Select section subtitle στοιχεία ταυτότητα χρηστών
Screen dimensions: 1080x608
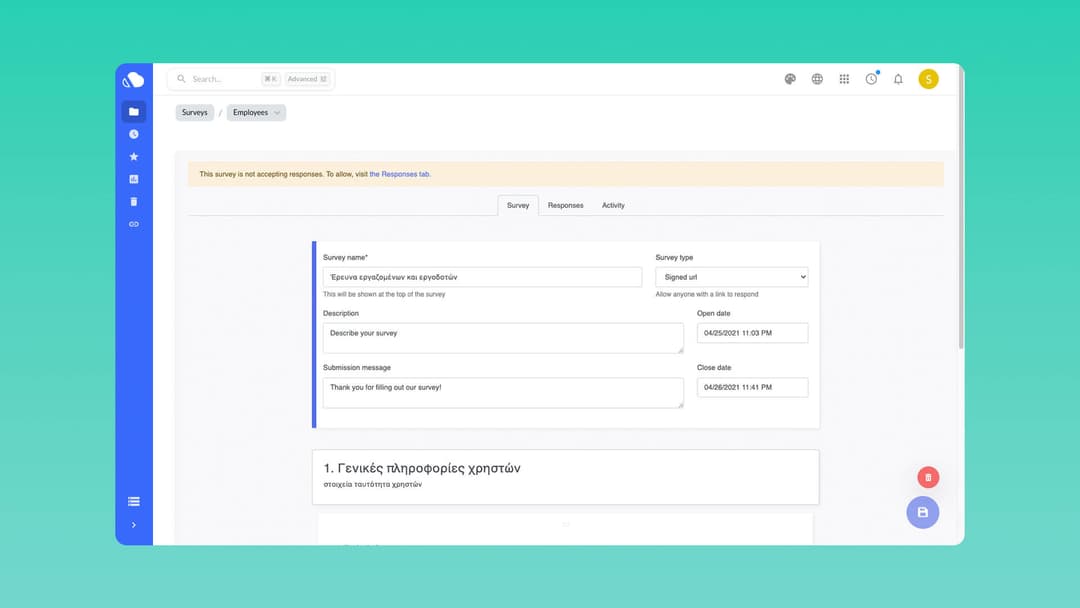click(x=373, y=485)
